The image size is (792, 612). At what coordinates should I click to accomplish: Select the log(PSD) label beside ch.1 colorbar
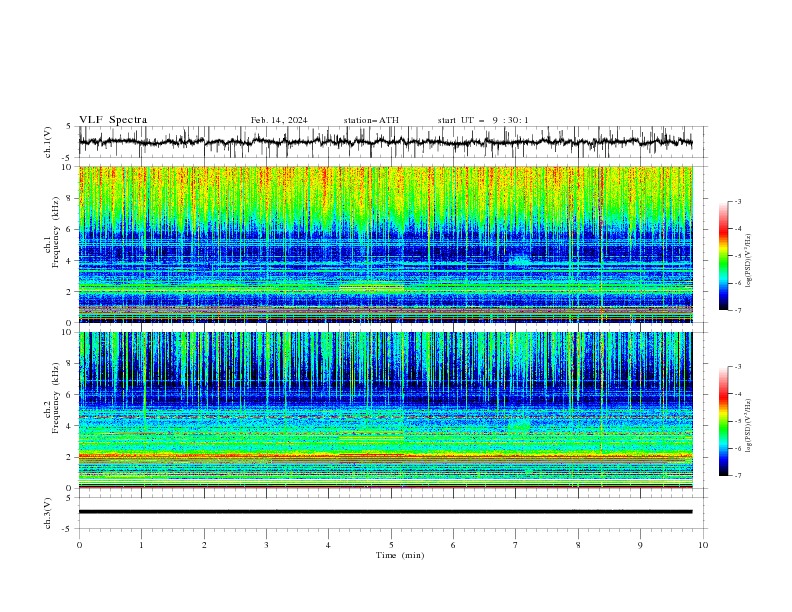(x=749, y=261)
